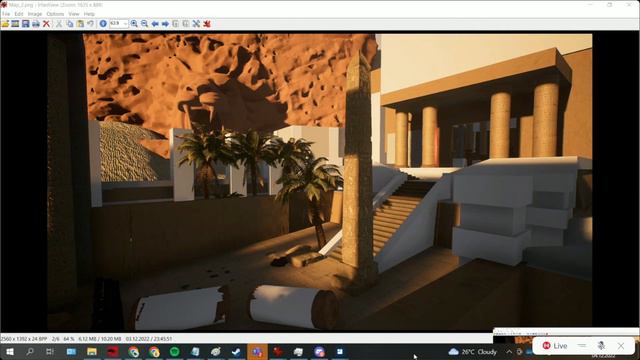Go to previous image with left arrow
The width and height of the screenshot is (640, 360).
(x=155, y=24)
